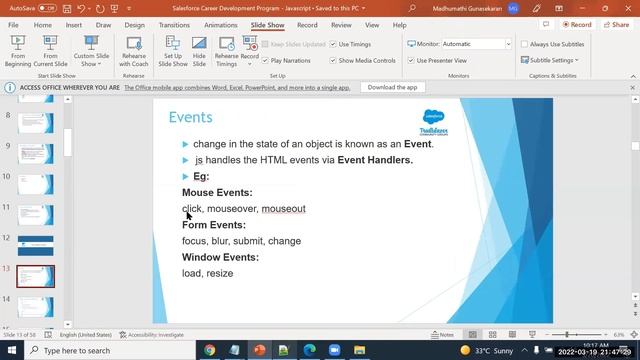
Task: Toggle Show Media Controls checkbox
Action: (x=333, y=60)
